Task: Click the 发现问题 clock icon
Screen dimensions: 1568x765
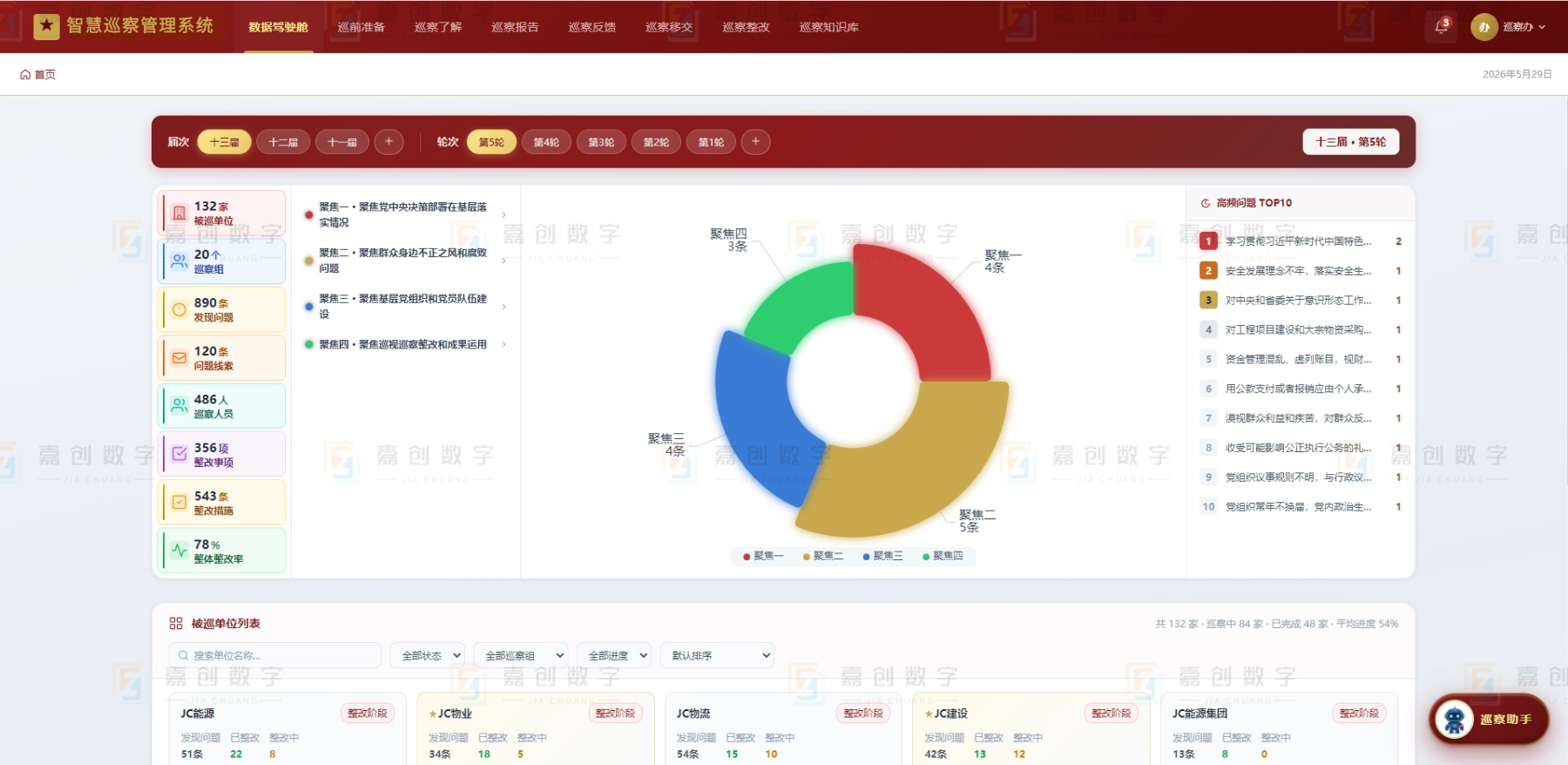Action: (x=179, y=309)
